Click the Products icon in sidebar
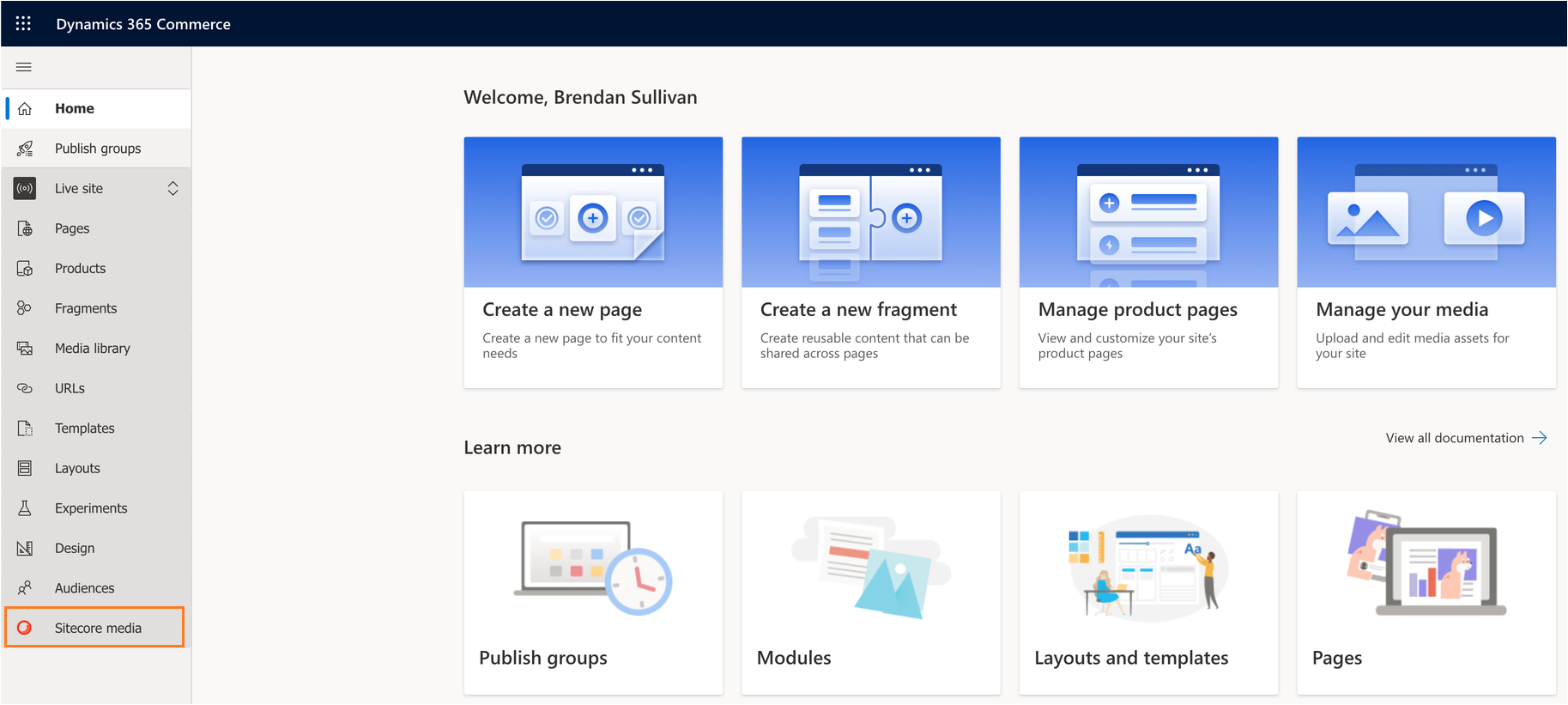 pos(25,268)
